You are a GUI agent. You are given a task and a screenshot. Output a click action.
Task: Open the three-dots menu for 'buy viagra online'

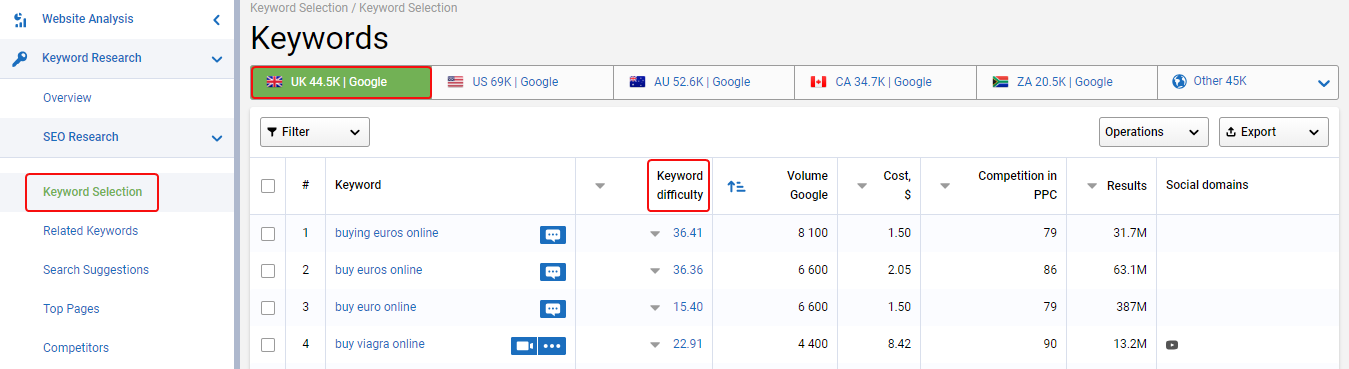click(553, 345)
